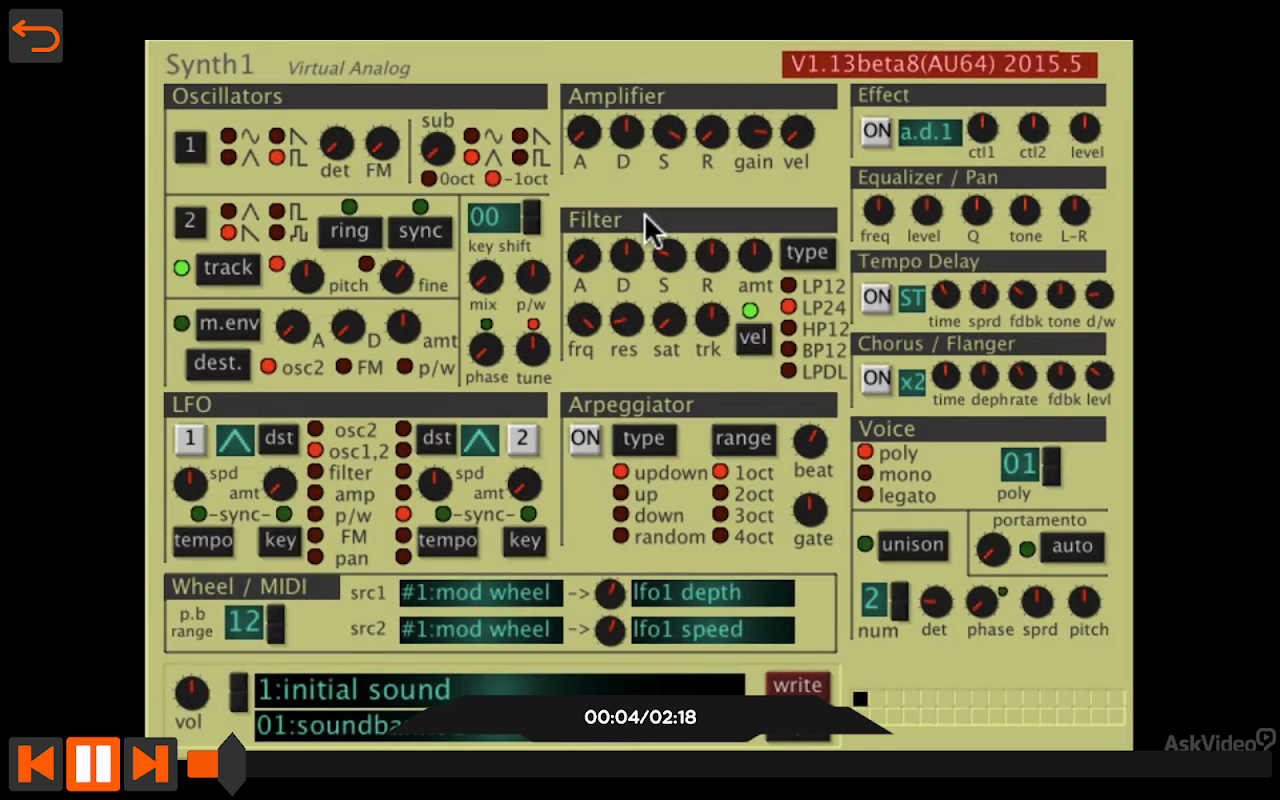Image resolution: width=1280 pixels, height=800 pixels.
Task: Click the write preset button
Action: tap(798, 686)
